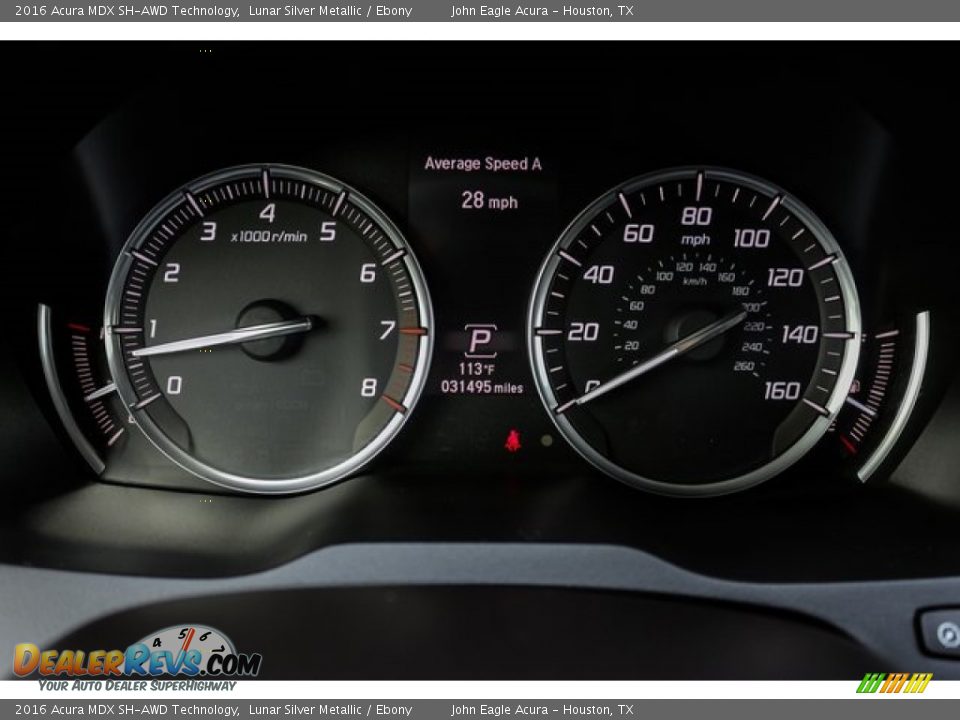Viewport: 960px width, 720px height.
Task: Click the dim amber indicator beside seatbelt light
Action: click(546, 440)
